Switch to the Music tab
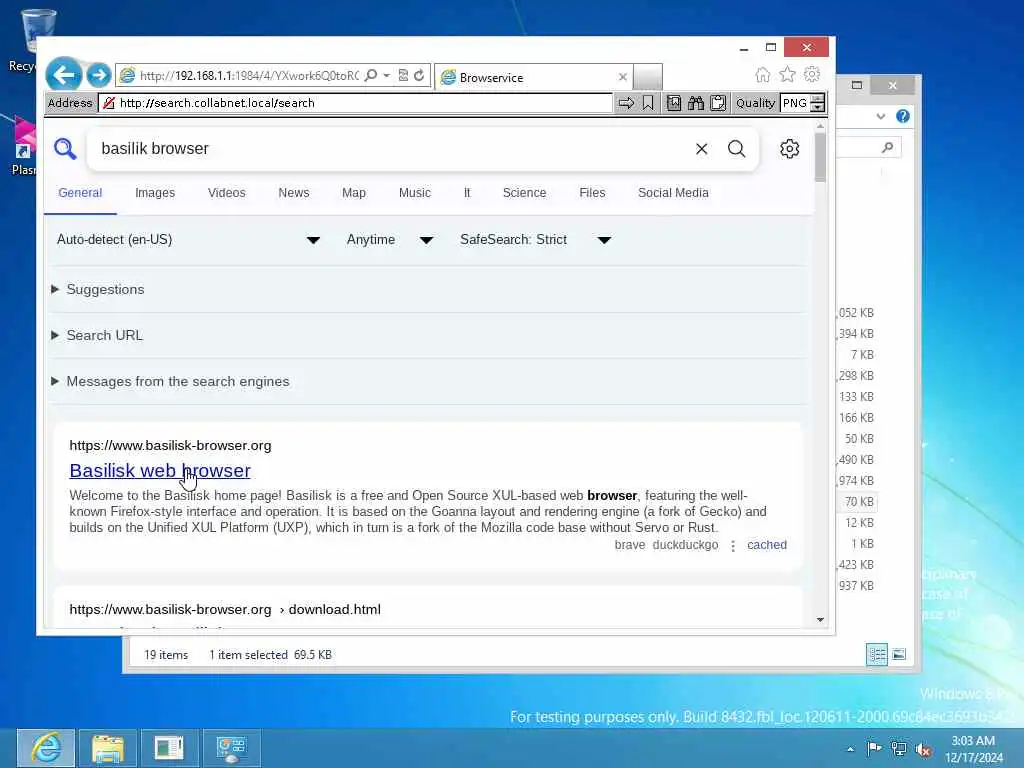Image resolution: width=1024 pixels, height=768 pixels. [415, 193]
